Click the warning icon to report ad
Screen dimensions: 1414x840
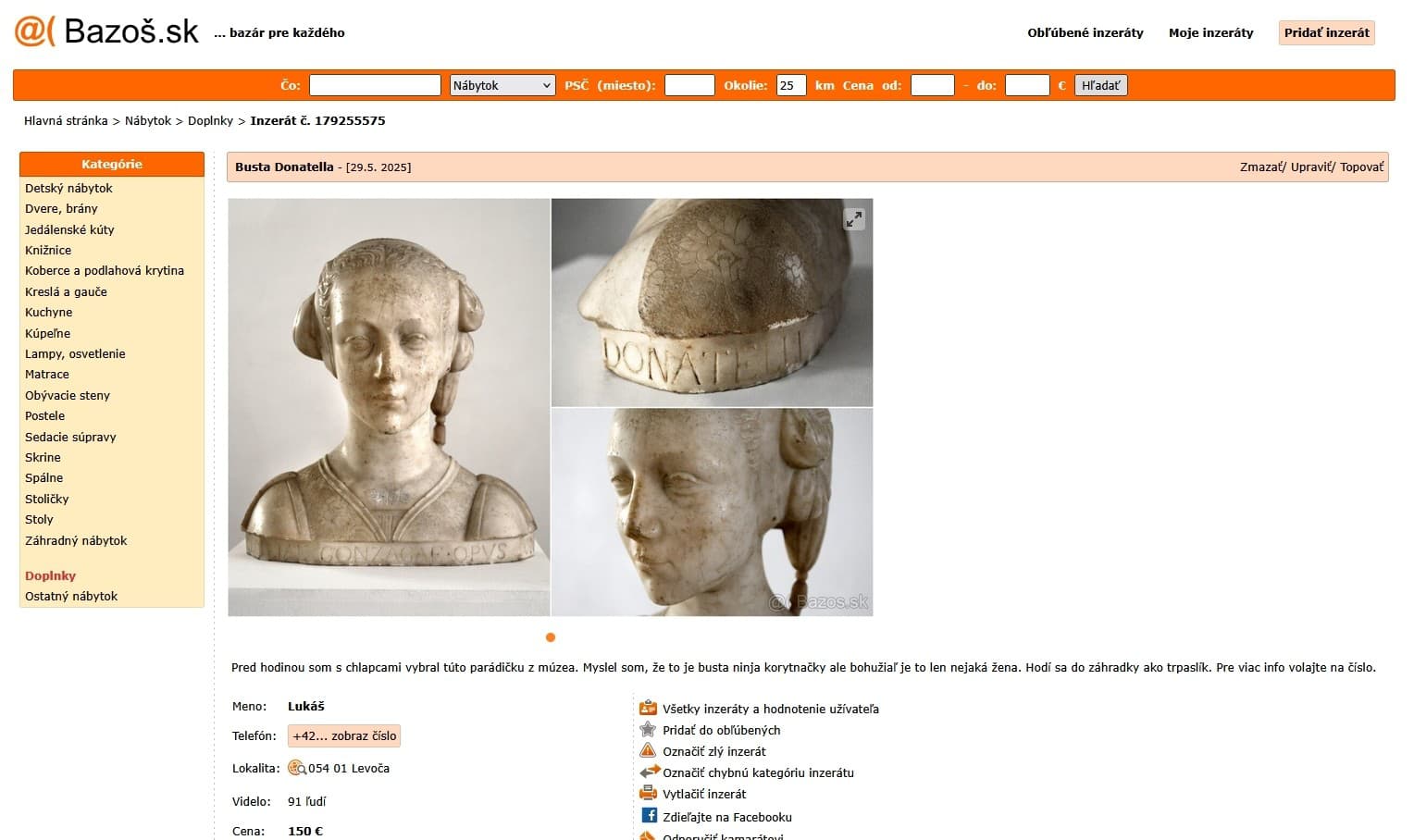click(x=648, y=751)
